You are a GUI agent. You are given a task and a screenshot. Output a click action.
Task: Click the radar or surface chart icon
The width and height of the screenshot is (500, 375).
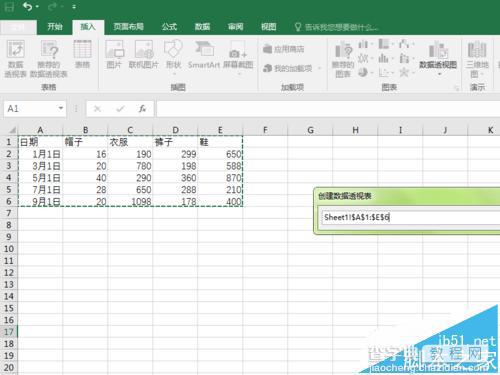point(404,72)
